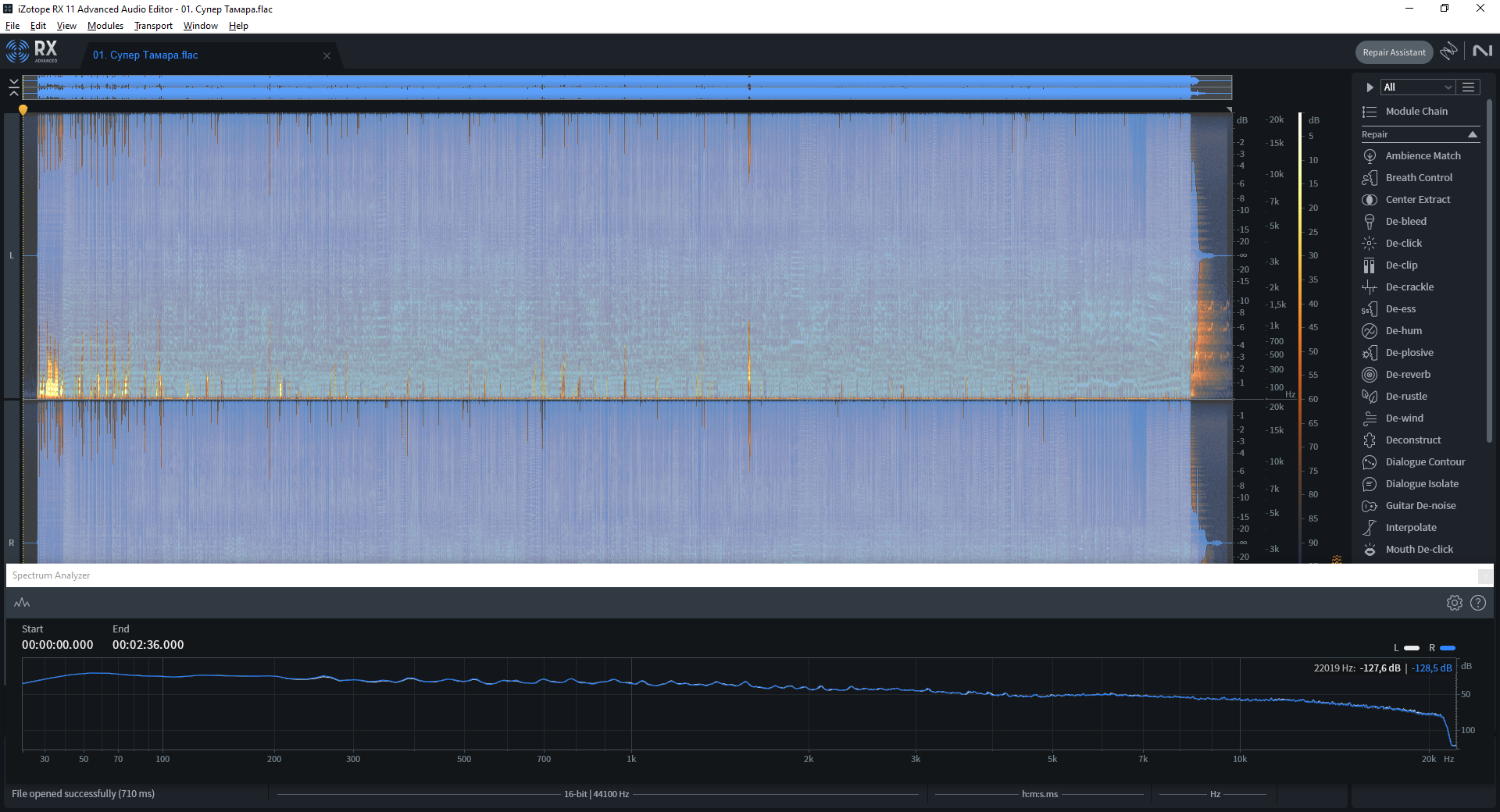This screenshot has width=1500, height=812.
Task: Open the Window menu
Action: click(201, 26)
